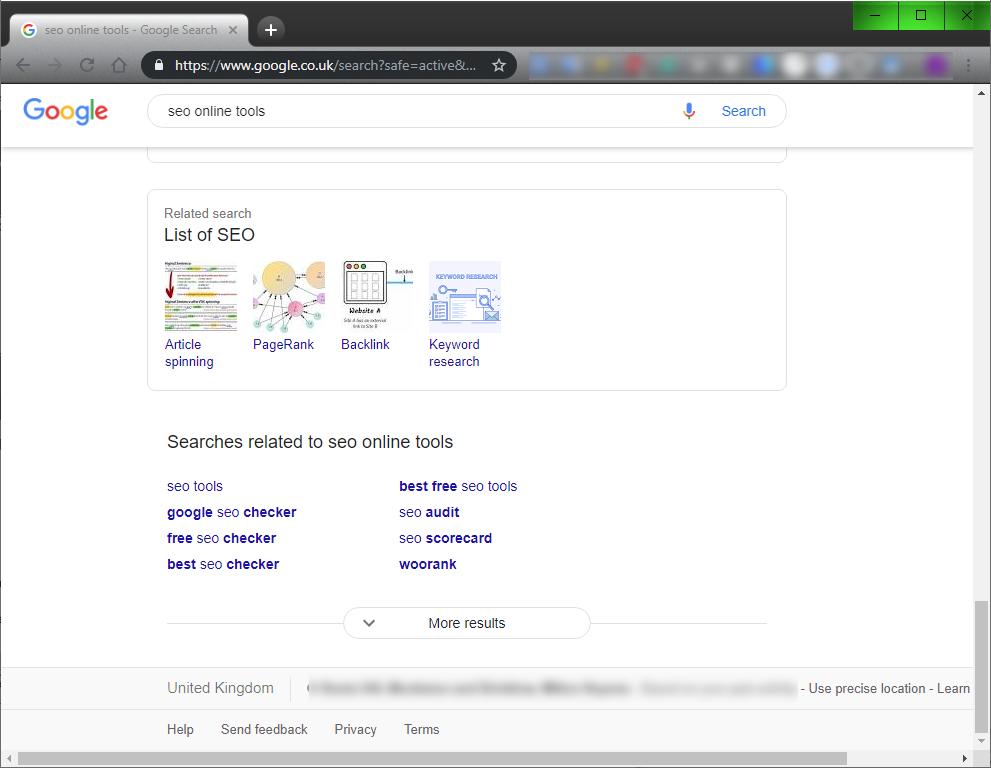991x768 pixels.
Task: Open related search woorank
Action: click(427, 564)
